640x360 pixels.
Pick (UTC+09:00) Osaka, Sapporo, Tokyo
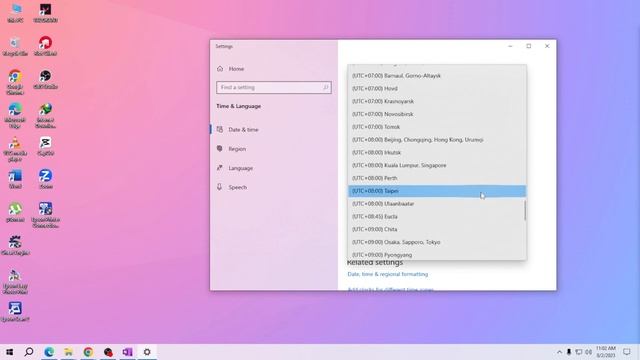[x=437, y=242]
